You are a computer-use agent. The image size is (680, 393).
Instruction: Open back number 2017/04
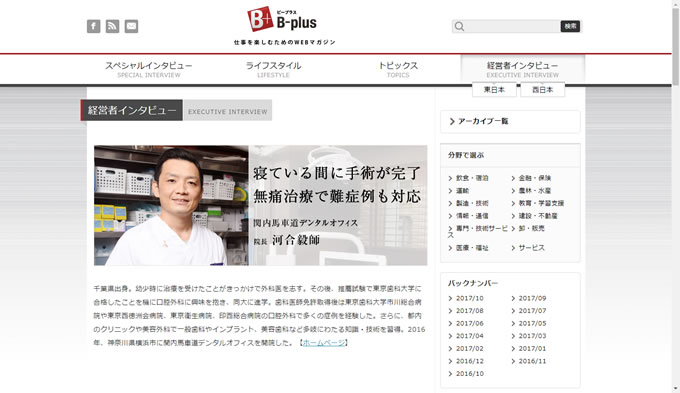[x=470, y=336]
